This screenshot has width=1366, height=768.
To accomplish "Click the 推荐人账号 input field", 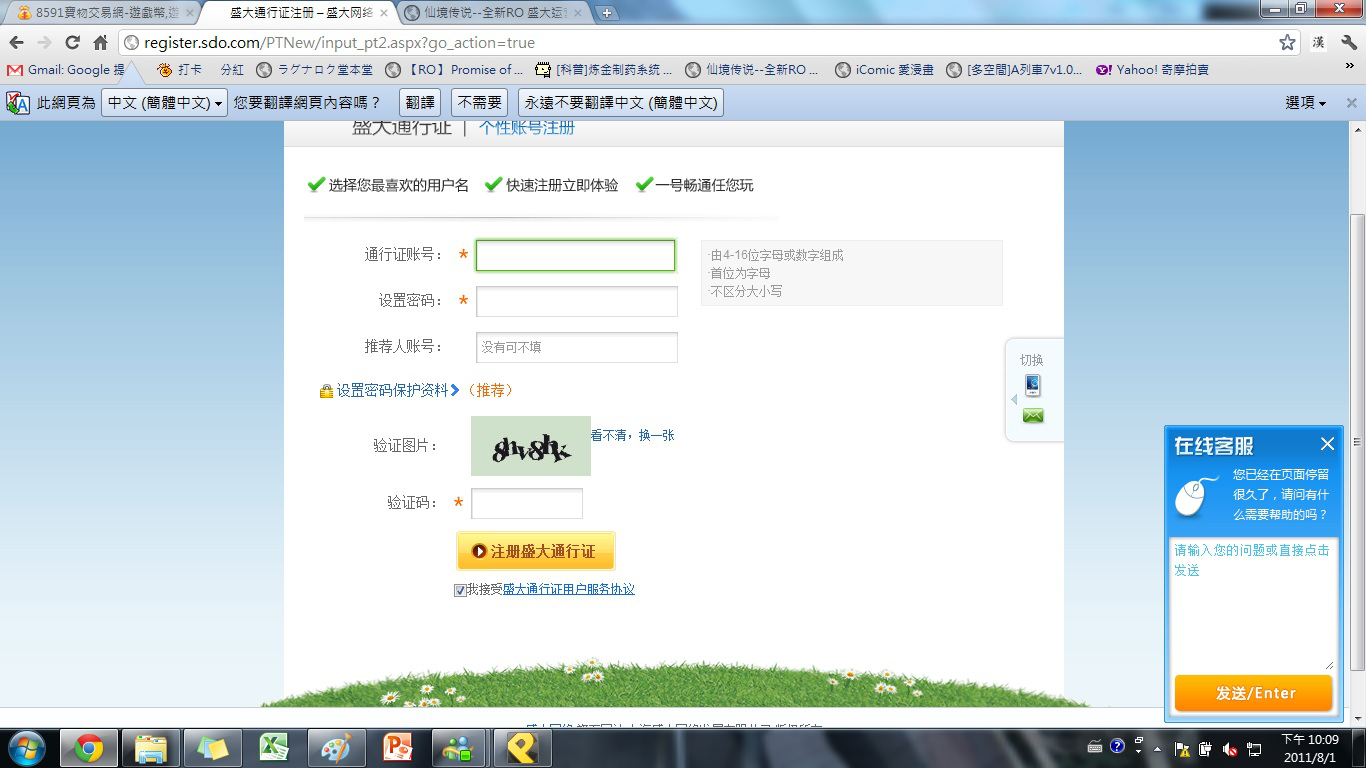I will coord(577,347).
